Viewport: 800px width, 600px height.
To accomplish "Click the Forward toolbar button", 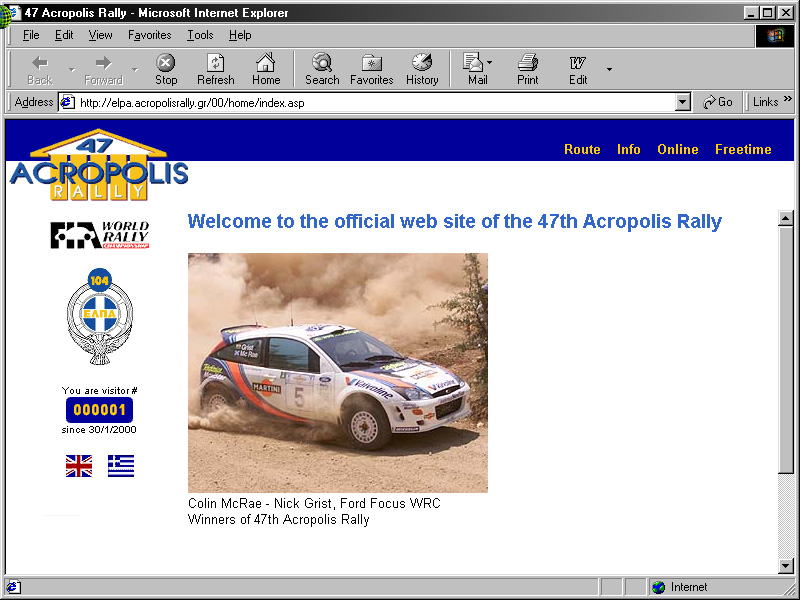I will click(104, 69).
